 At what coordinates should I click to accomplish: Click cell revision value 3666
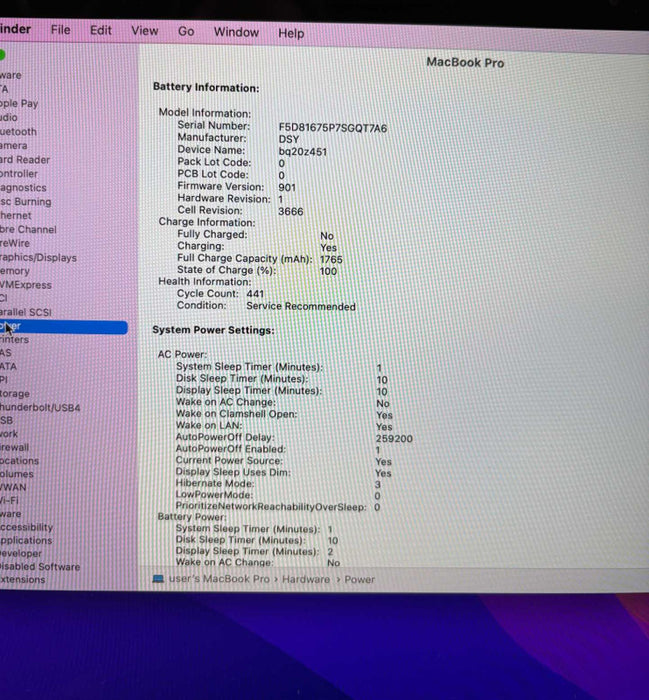point(291,211)
